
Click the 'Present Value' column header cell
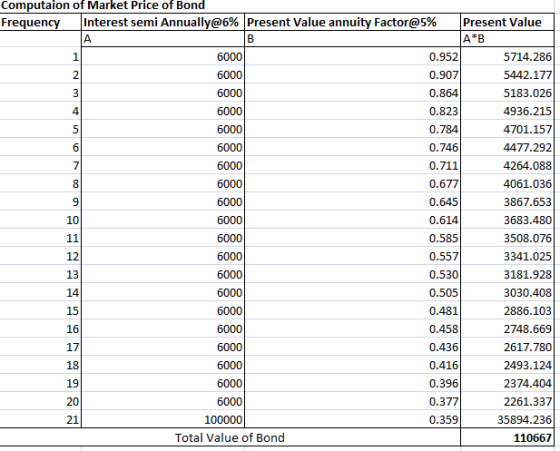[508, 22]
